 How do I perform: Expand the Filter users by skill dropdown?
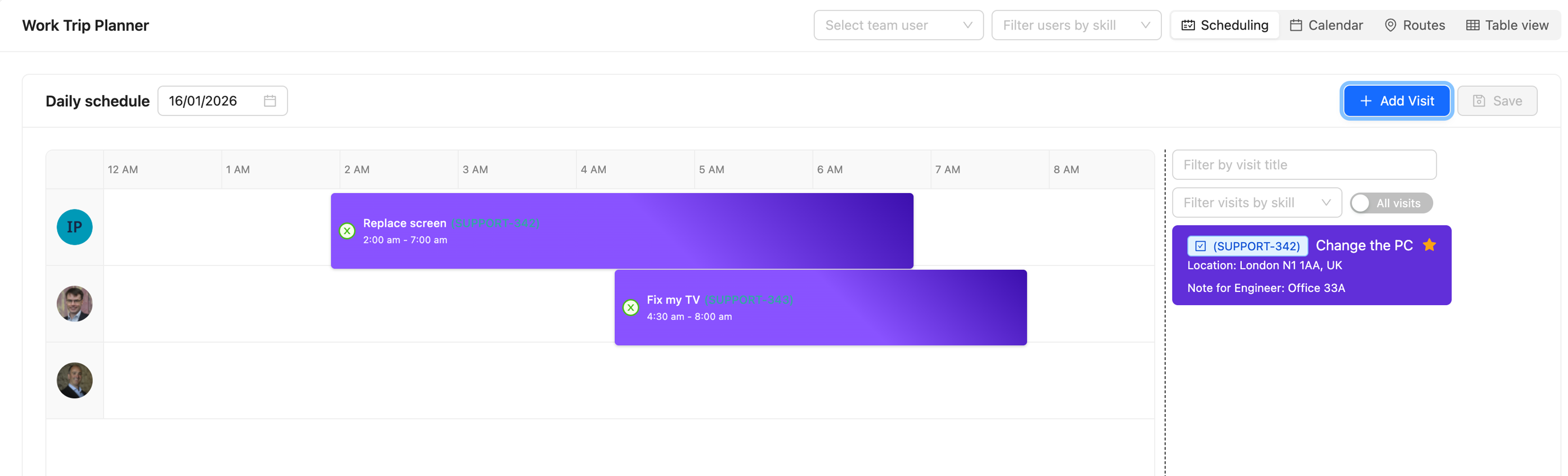1076,25
